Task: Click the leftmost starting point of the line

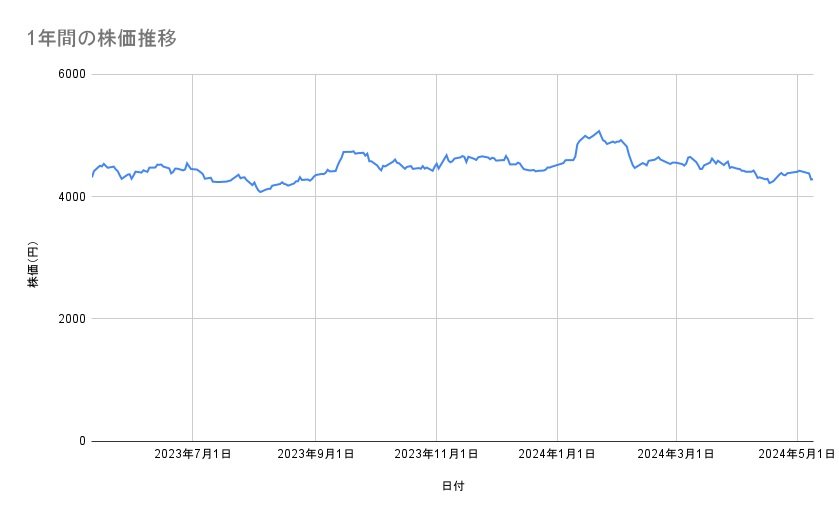Action: (92, 176)
